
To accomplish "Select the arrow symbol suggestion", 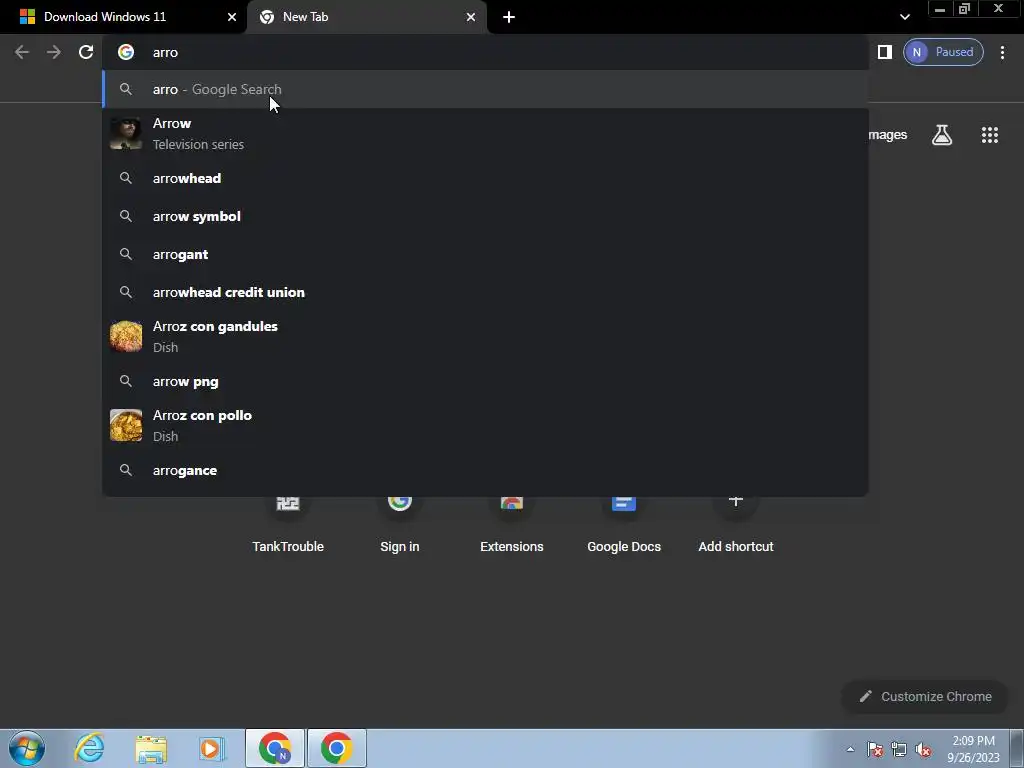I will [x=485, y=216].
